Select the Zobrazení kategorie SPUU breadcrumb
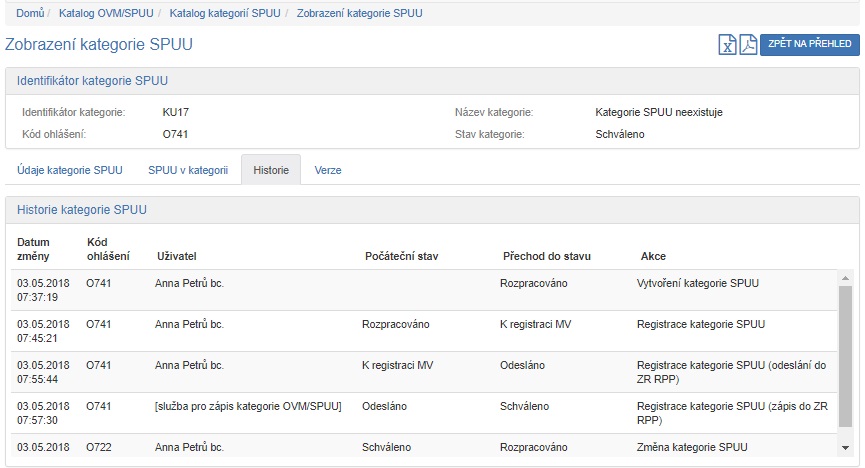The width and height of the screenshot is (865, 468). click(x=359, y=13)
